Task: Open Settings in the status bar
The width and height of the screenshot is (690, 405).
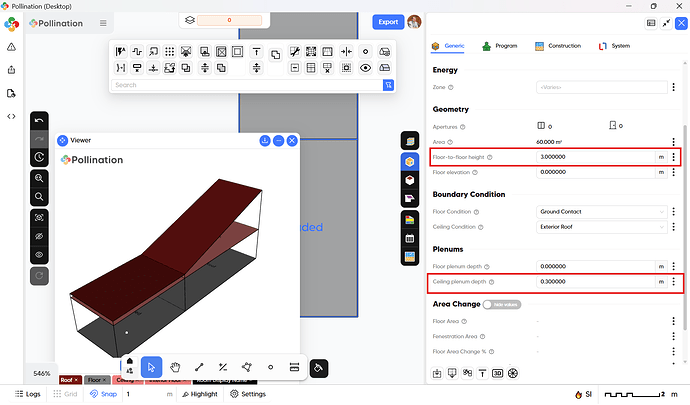Action: (x=248, y=394)
